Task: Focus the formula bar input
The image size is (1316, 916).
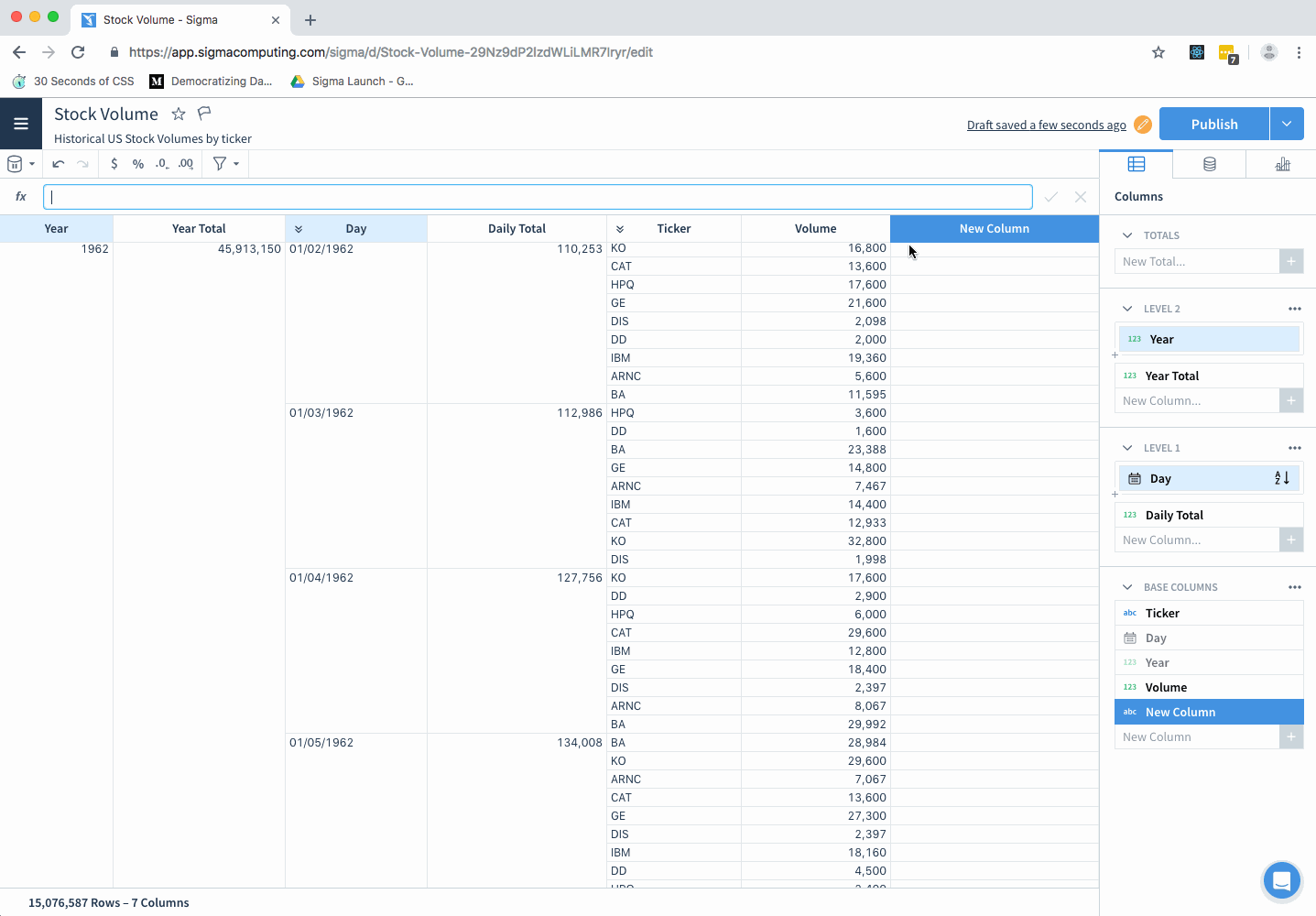Action: pyautogui.click(x=538, y=197)
